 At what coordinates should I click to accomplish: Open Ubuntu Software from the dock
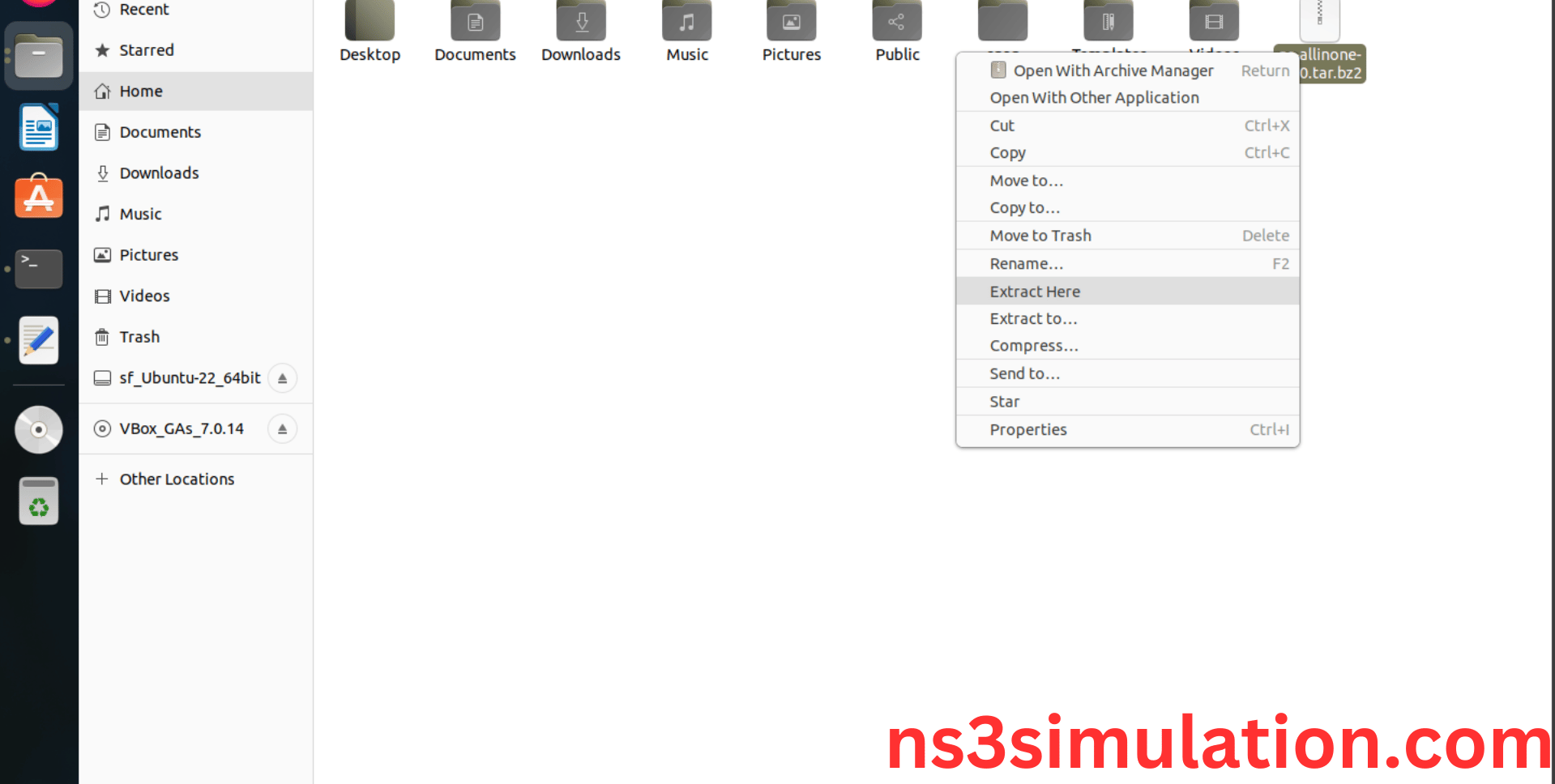pos(38,197)
